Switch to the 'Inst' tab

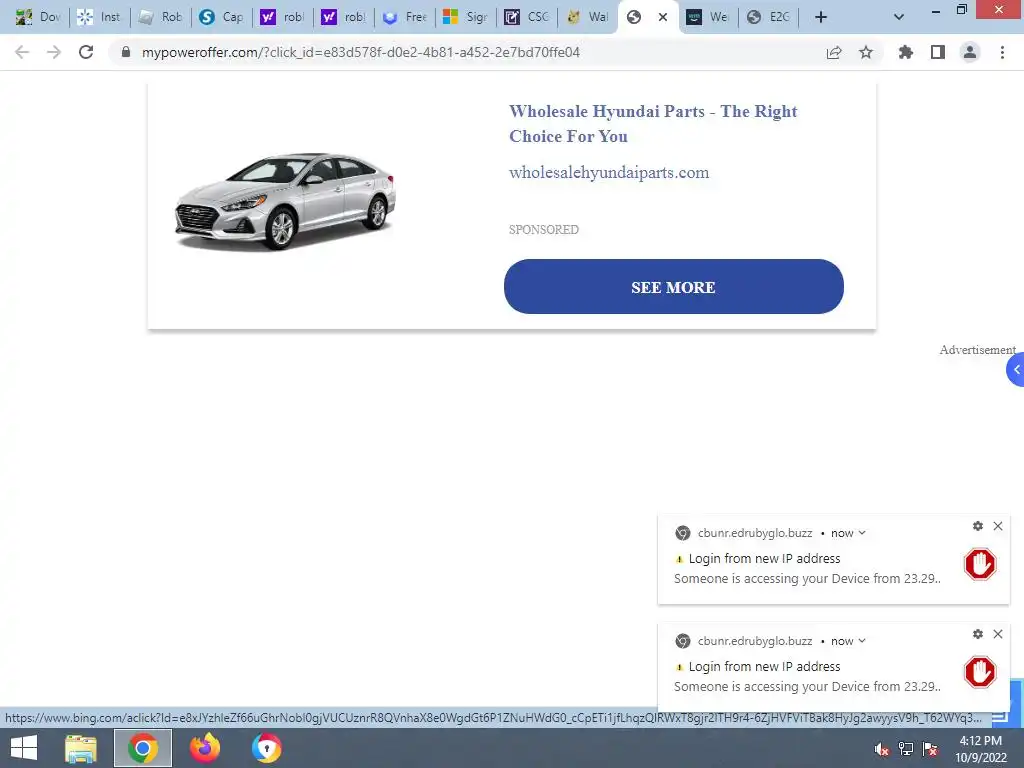[x=99, y=17]
